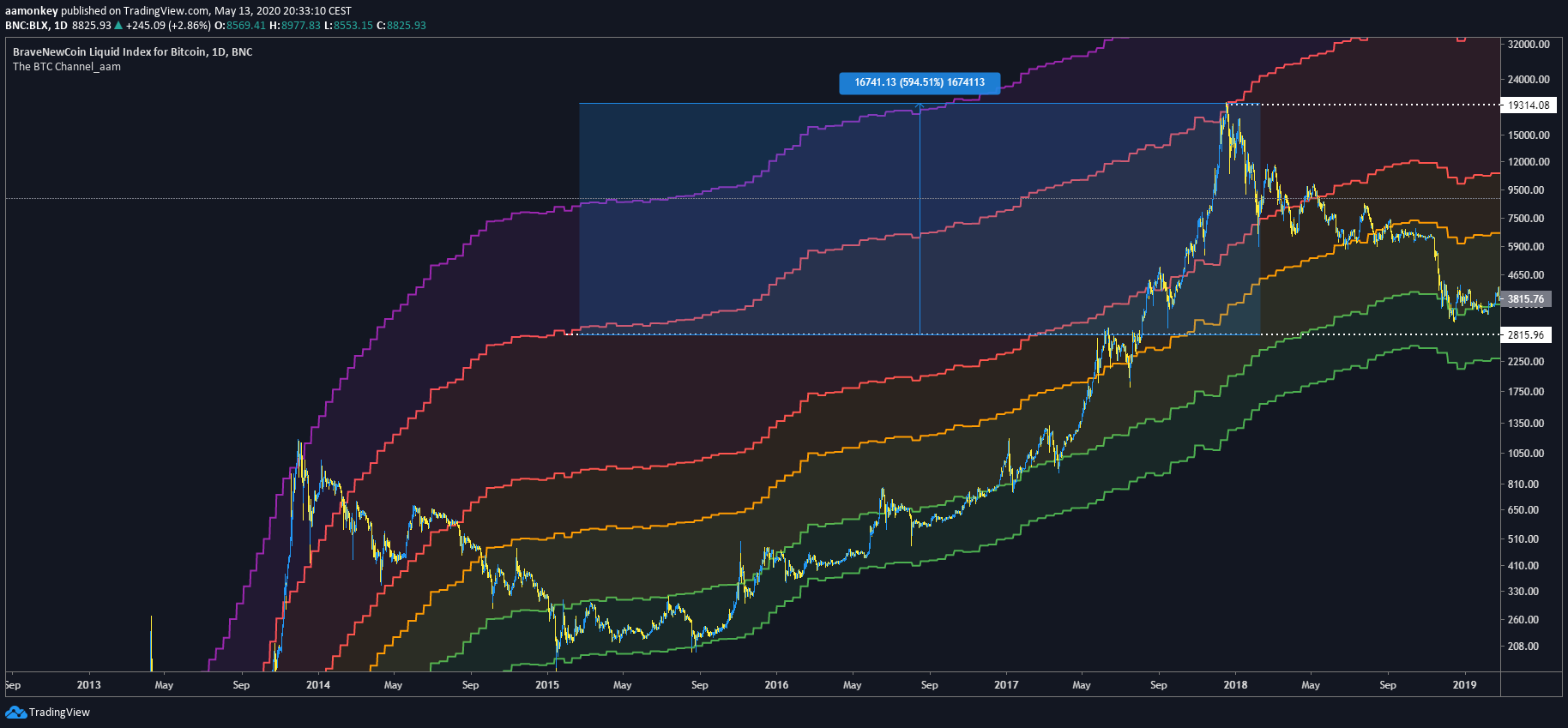Viewport: 1568px width, 728px height.
Task: Click the open value 8569.41
Action: tap(246, 26)
